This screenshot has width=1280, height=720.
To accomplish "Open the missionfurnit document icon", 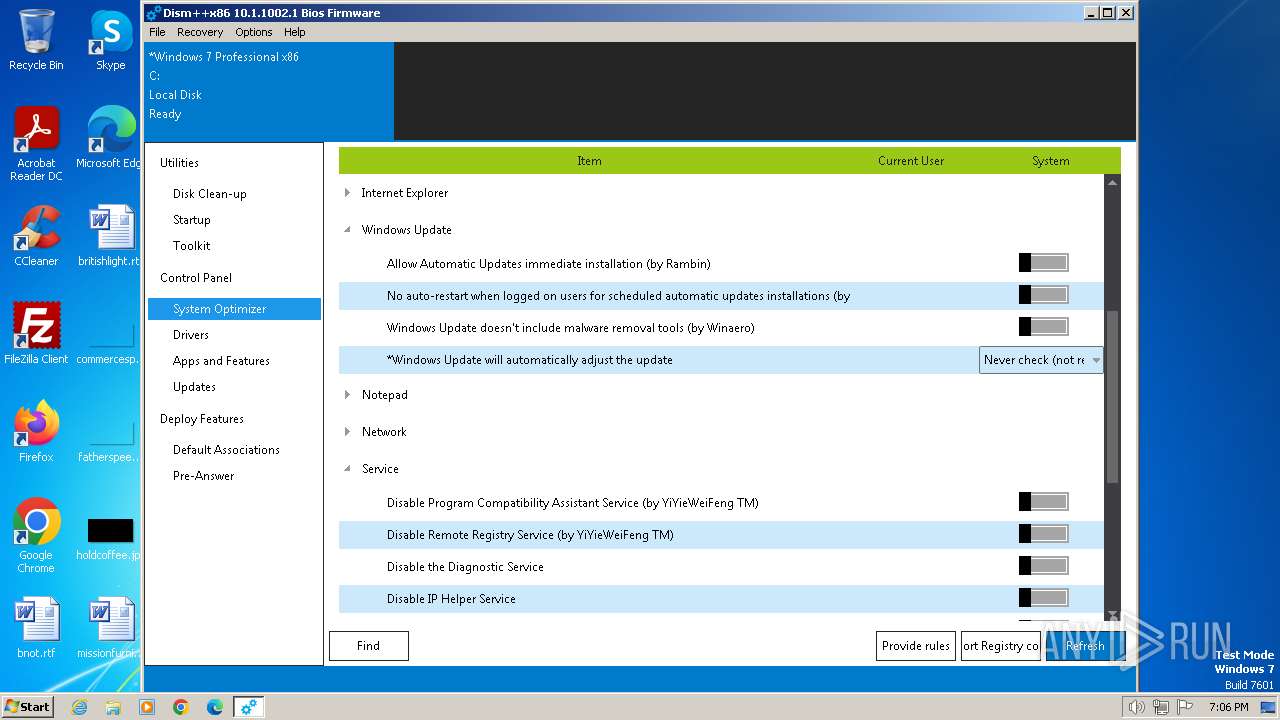I will [111, 628].
